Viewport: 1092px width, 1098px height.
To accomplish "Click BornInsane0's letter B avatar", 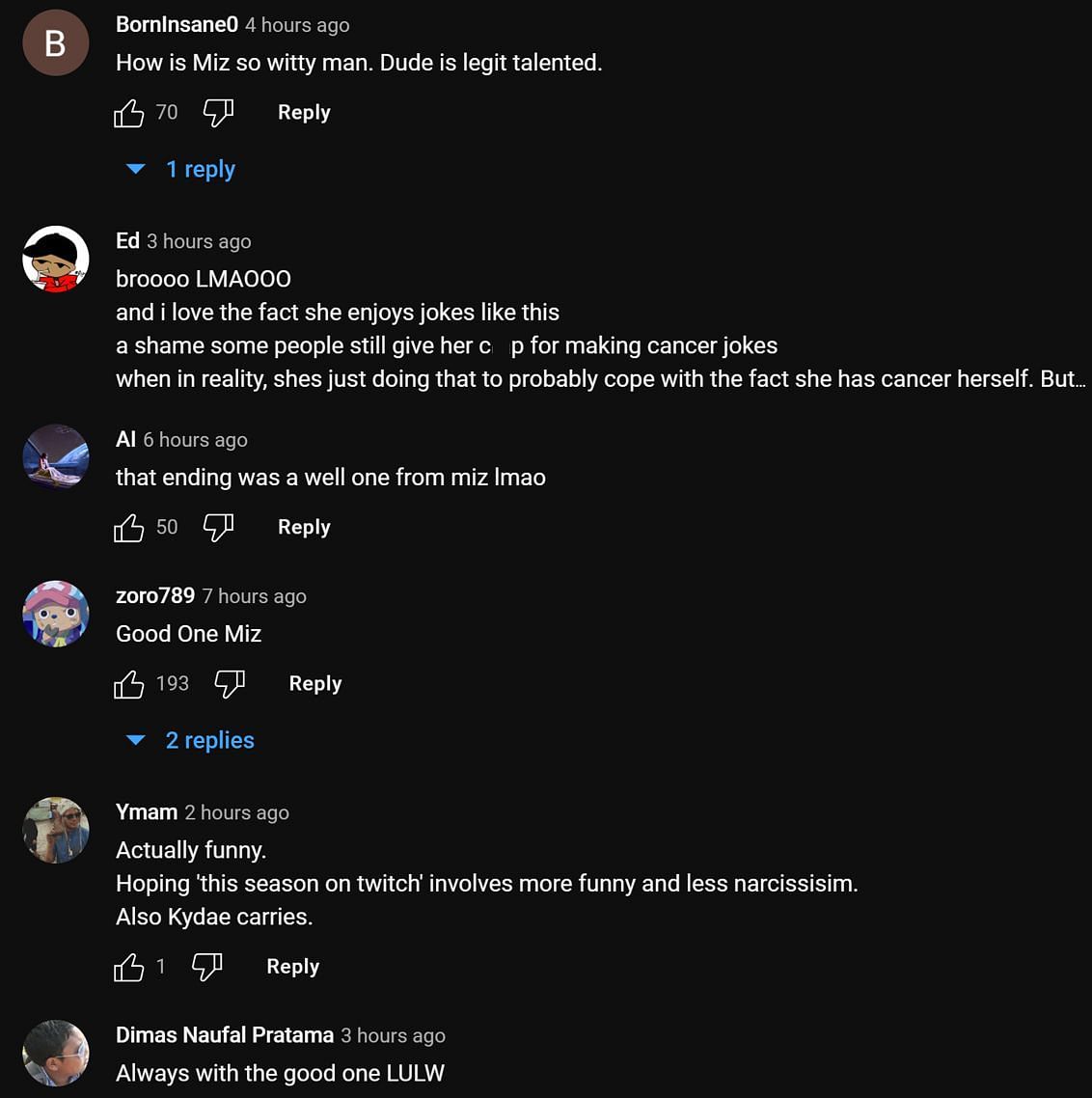I will (56, 43).
